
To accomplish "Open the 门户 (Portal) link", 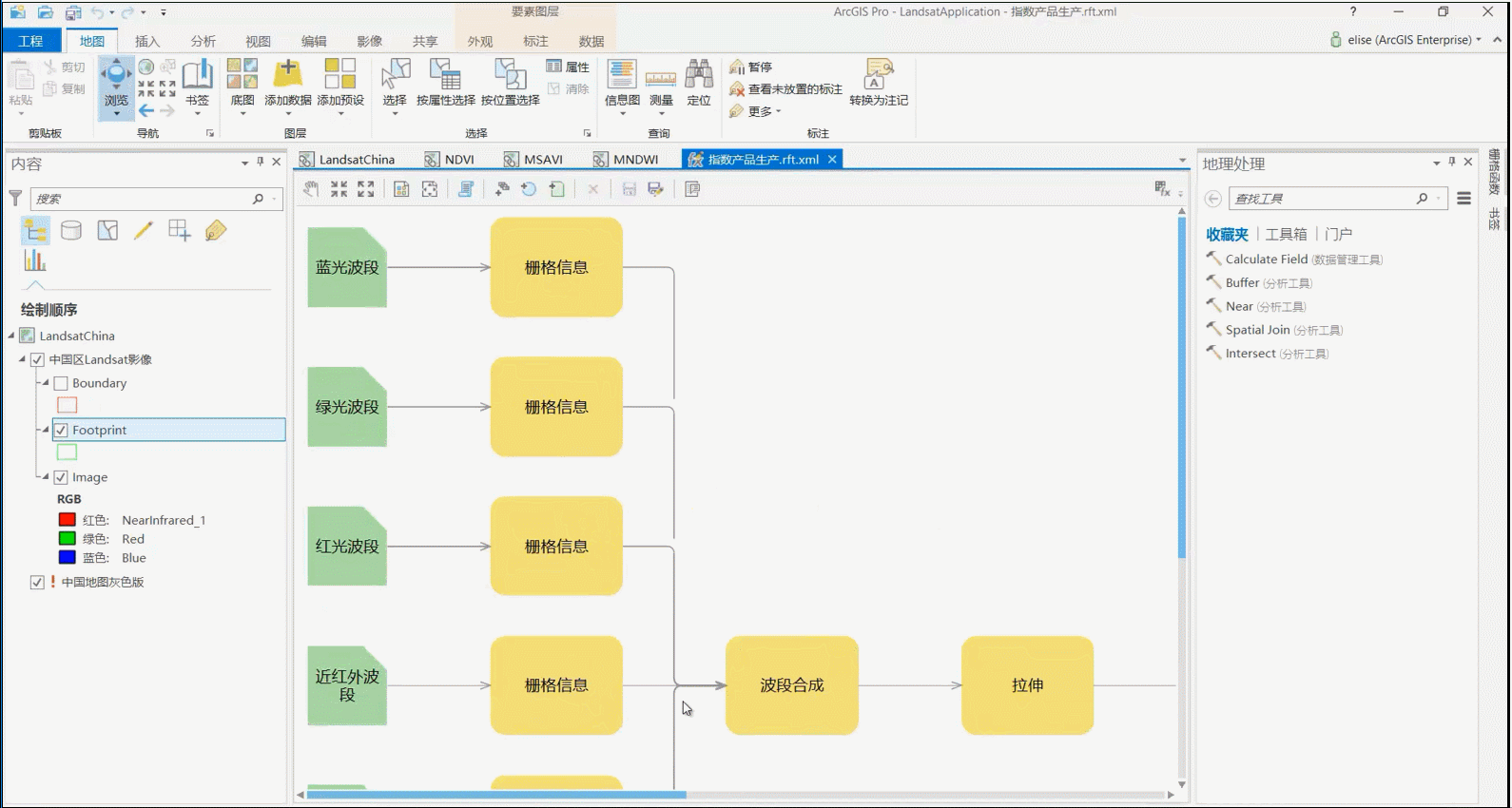I will point(1338,234).
